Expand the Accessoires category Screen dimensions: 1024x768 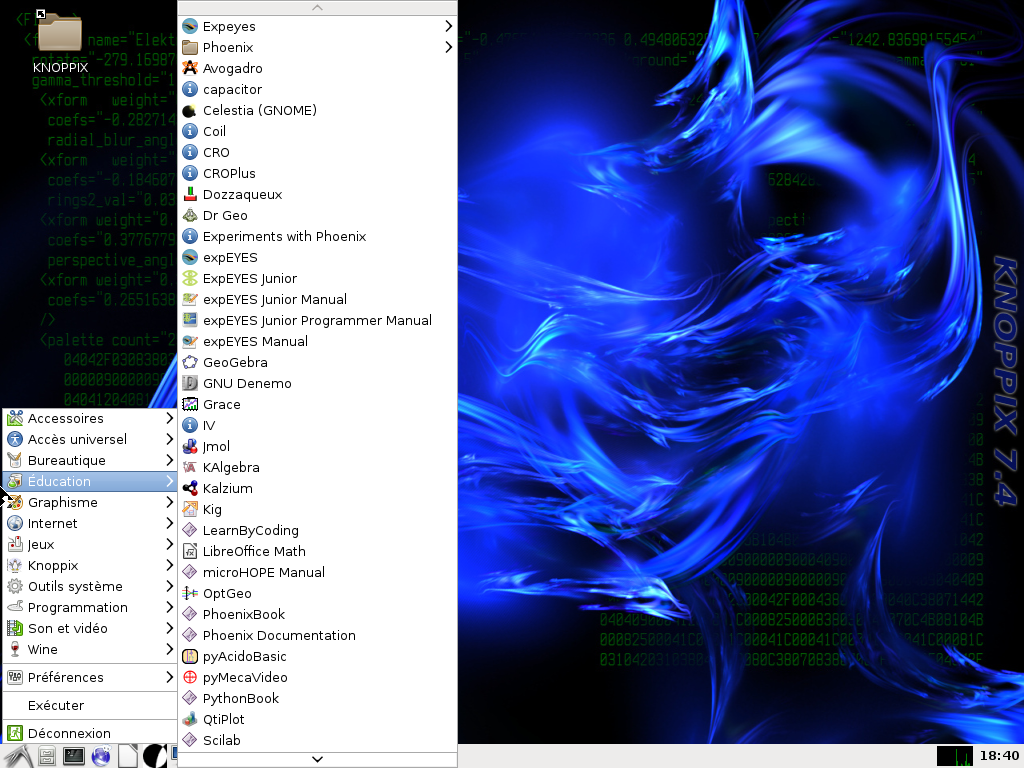(x=90, y=418)
